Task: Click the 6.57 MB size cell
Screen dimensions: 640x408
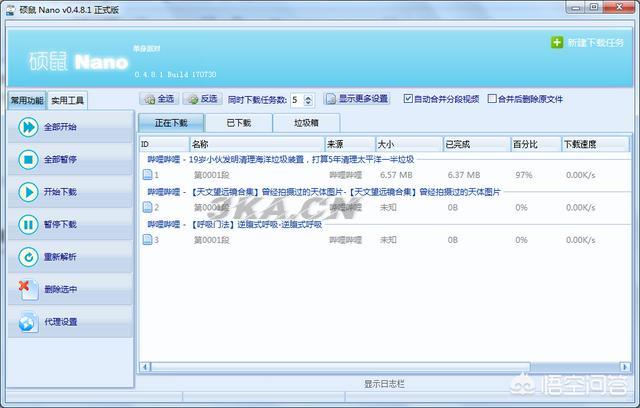Action: [396, 175]
